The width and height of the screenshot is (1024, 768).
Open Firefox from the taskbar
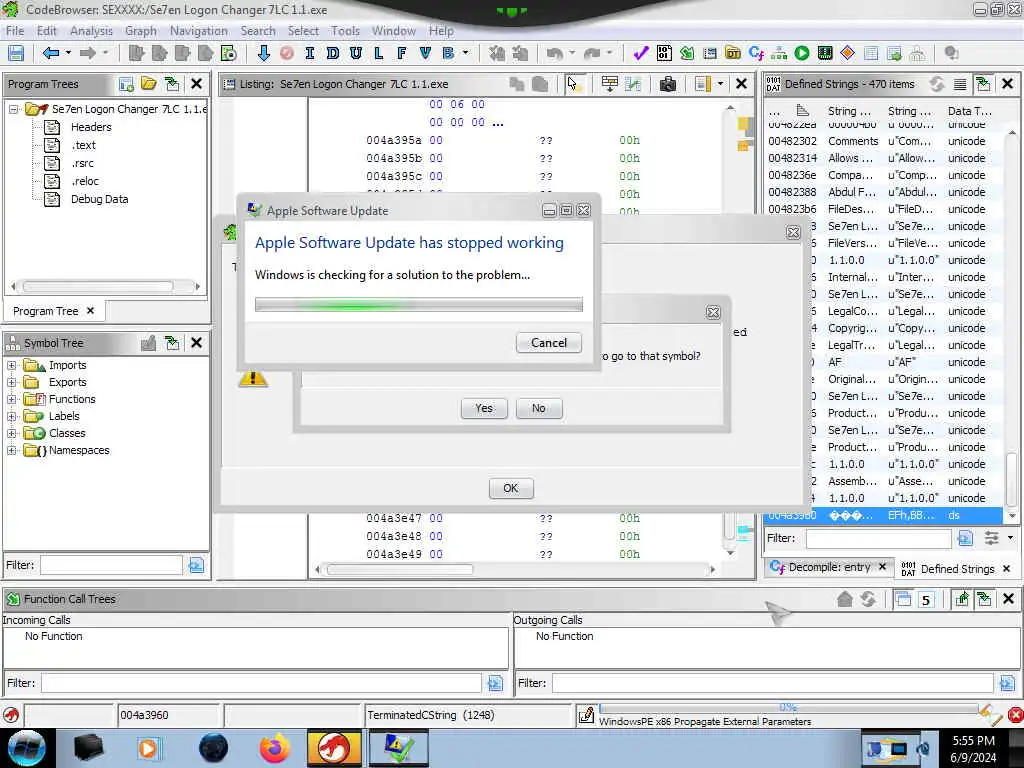coord(274,748)
